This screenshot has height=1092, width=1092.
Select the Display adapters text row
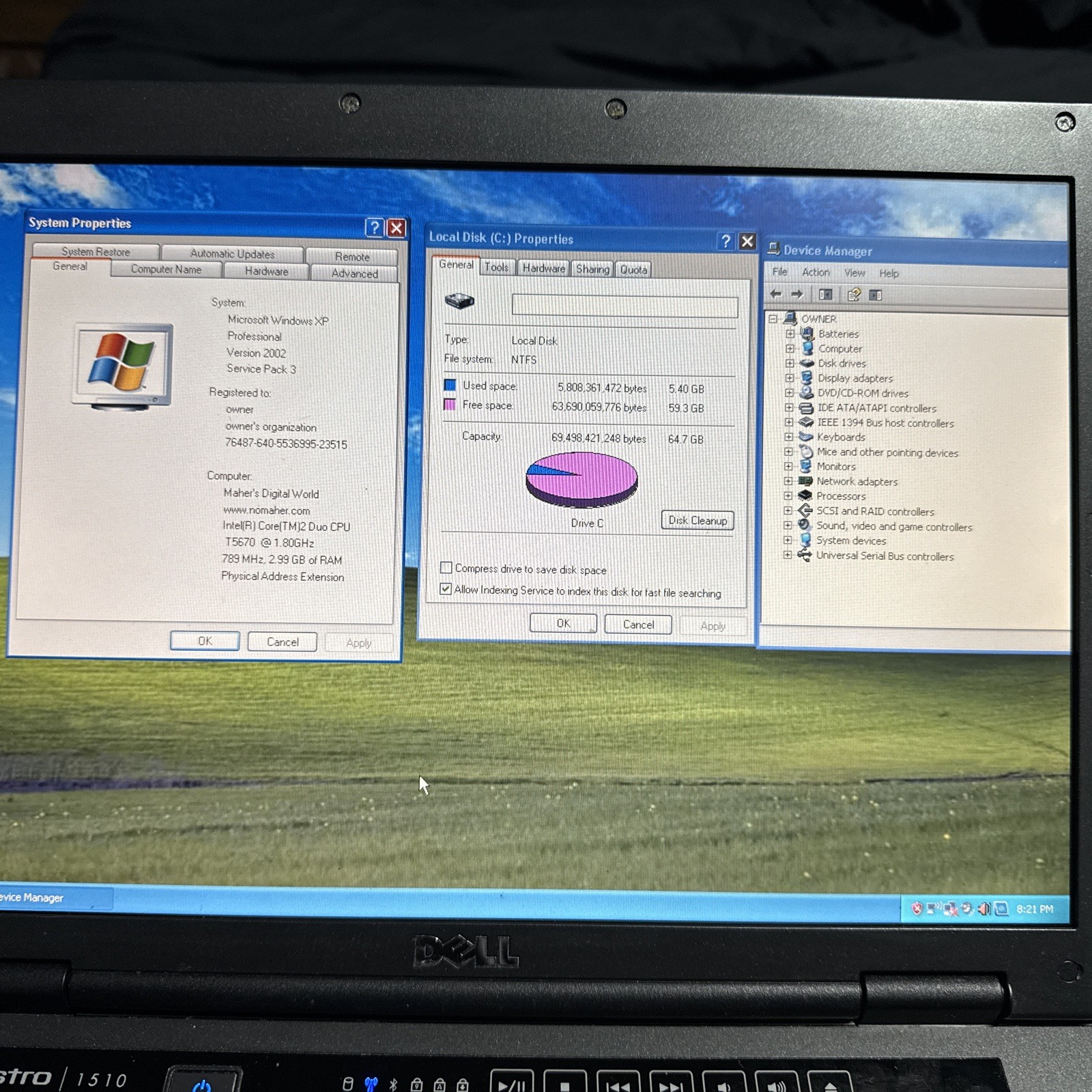tap(855, 378)
